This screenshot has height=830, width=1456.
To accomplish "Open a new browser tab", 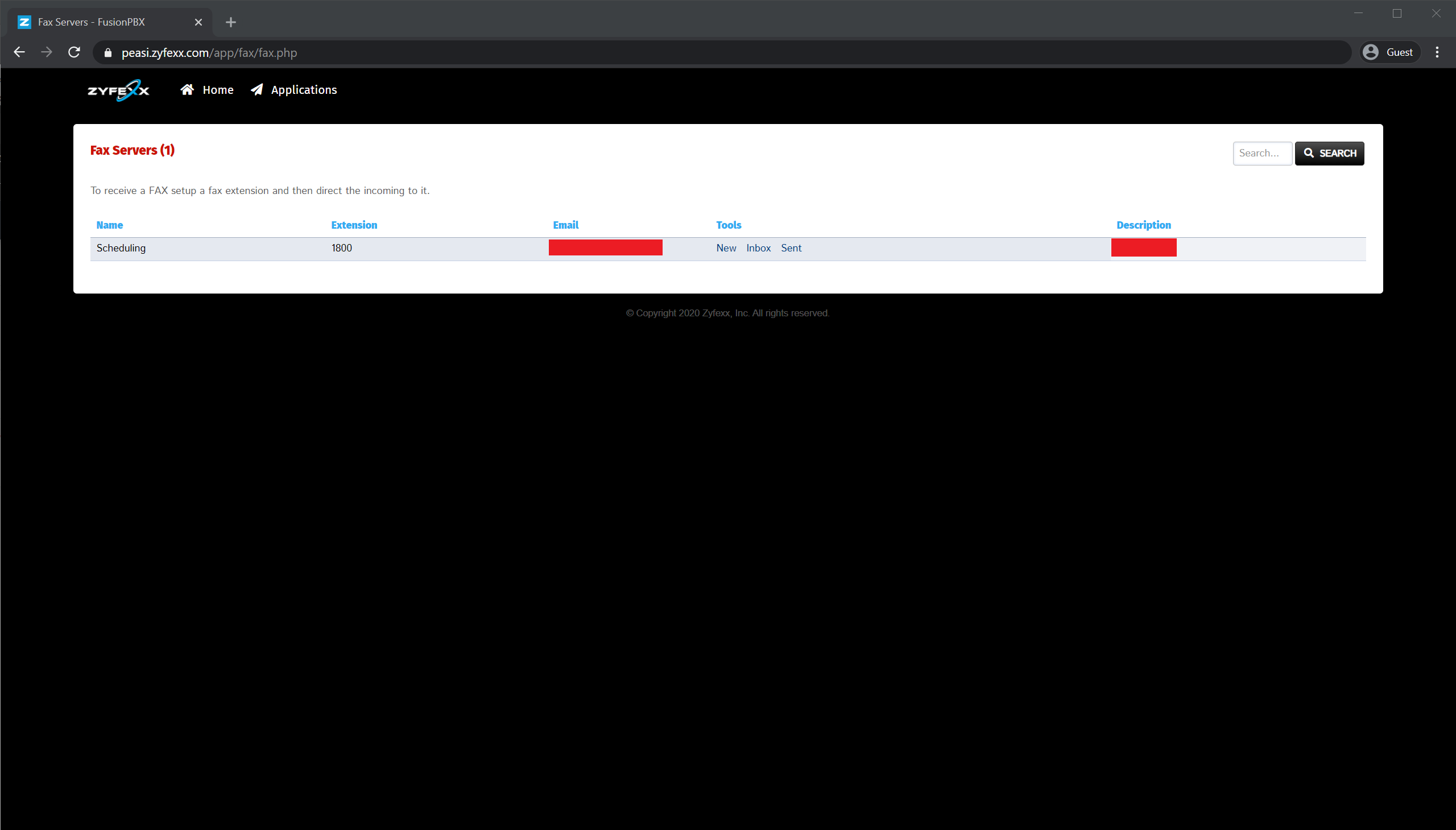I will pos(231,22).
